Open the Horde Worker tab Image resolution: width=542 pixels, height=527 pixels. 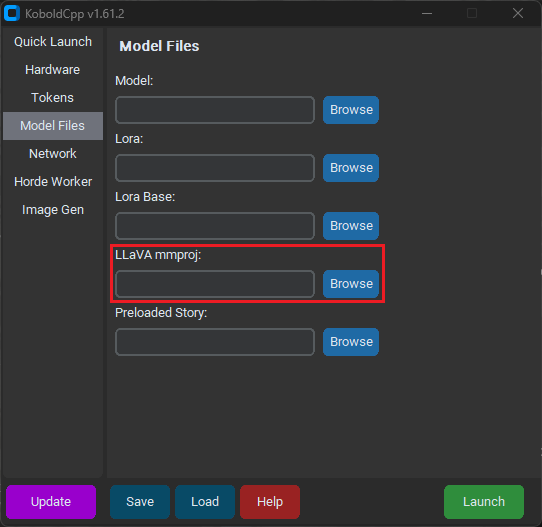pos(53,182)
